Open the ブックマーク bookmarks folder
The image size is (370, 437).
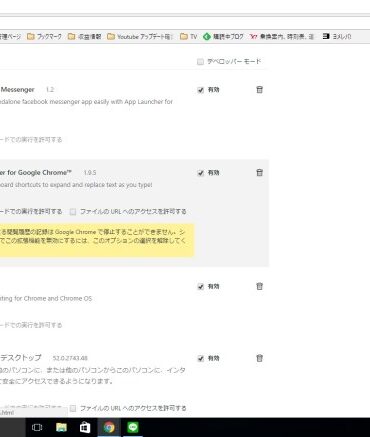[x=44, y=37]
